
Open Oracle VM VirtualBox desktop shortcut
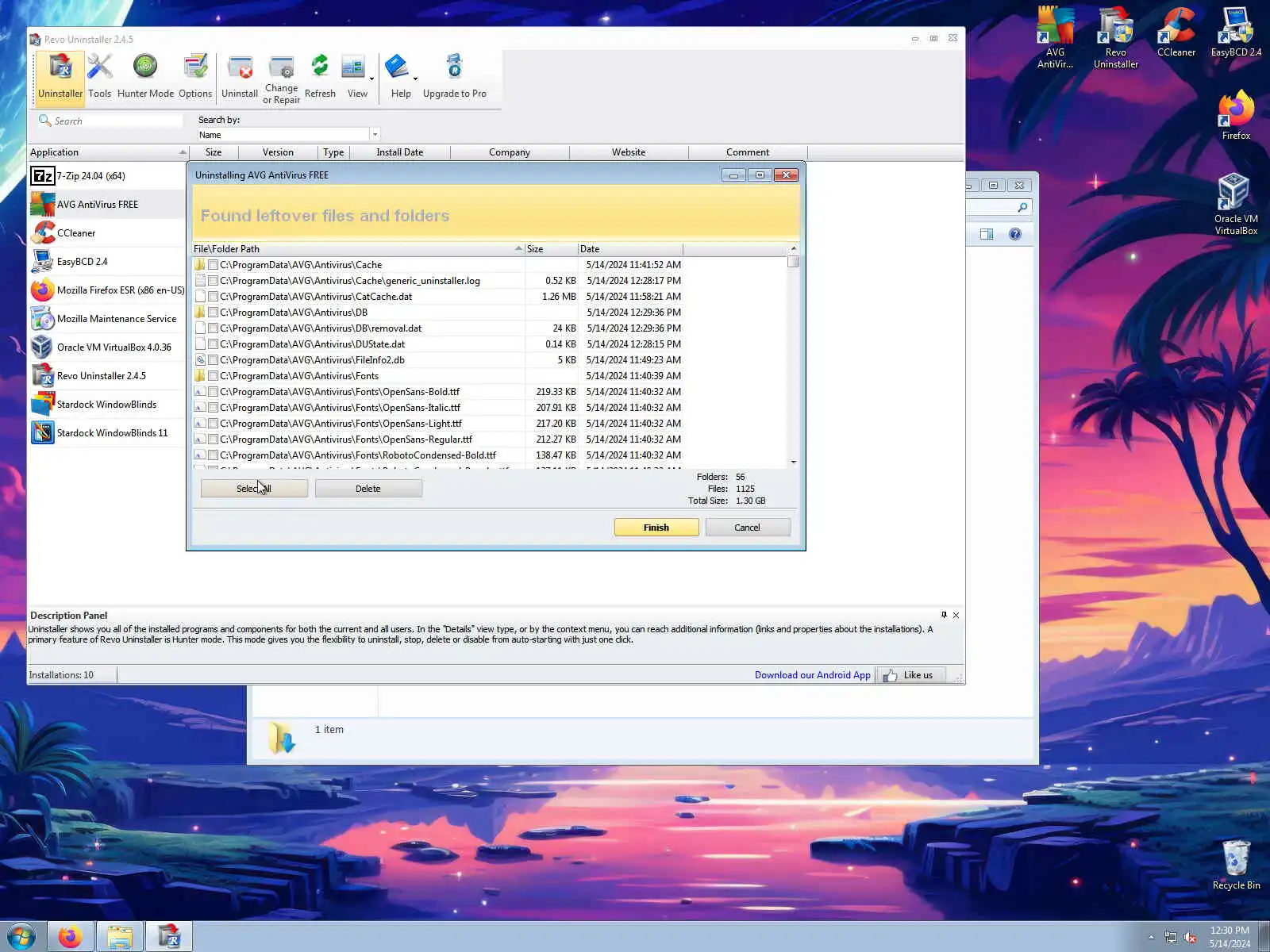[x=1236, y=205]
